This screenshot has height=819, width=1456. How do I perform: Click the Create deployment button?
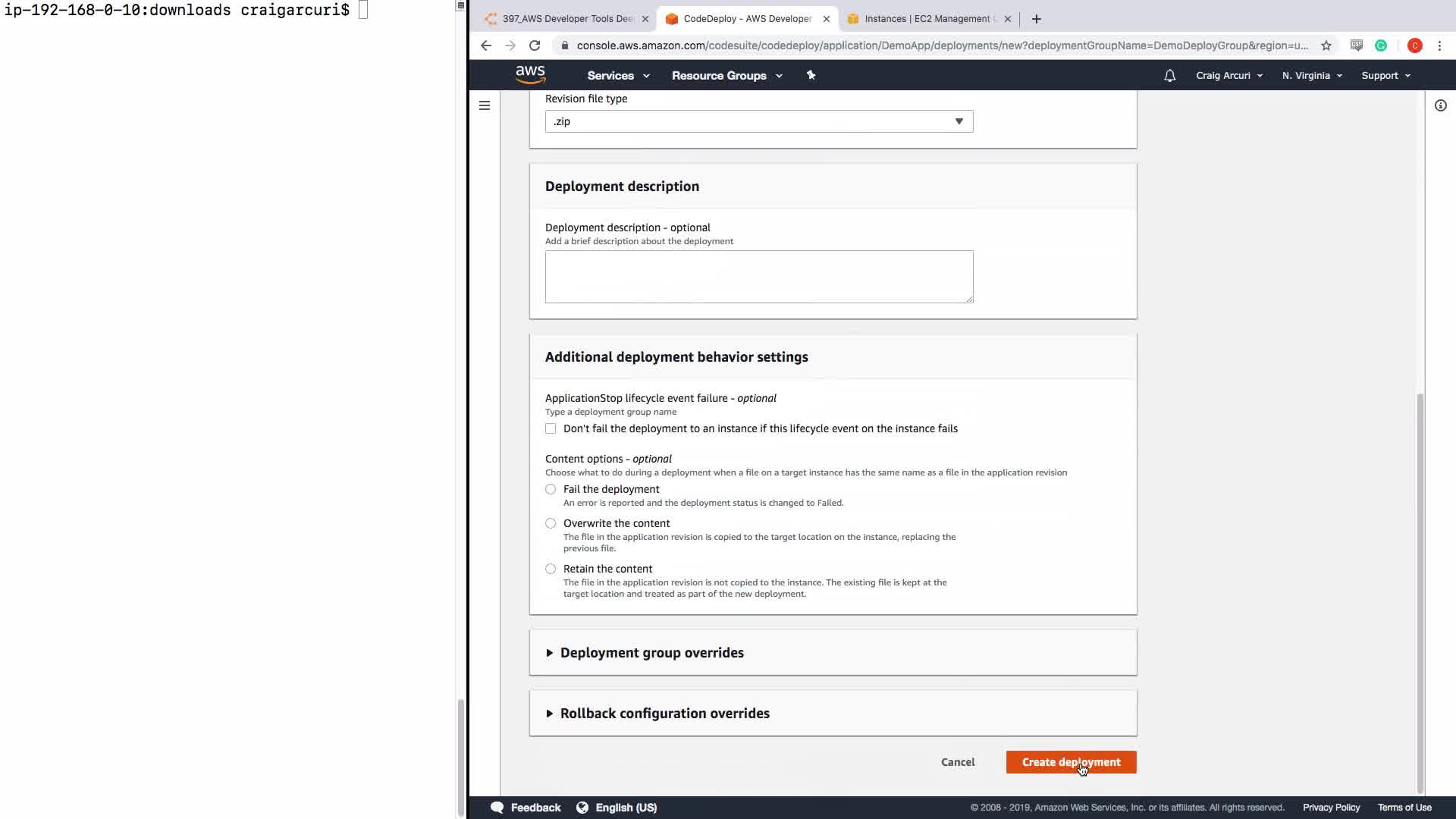(x=1071, y=762)
